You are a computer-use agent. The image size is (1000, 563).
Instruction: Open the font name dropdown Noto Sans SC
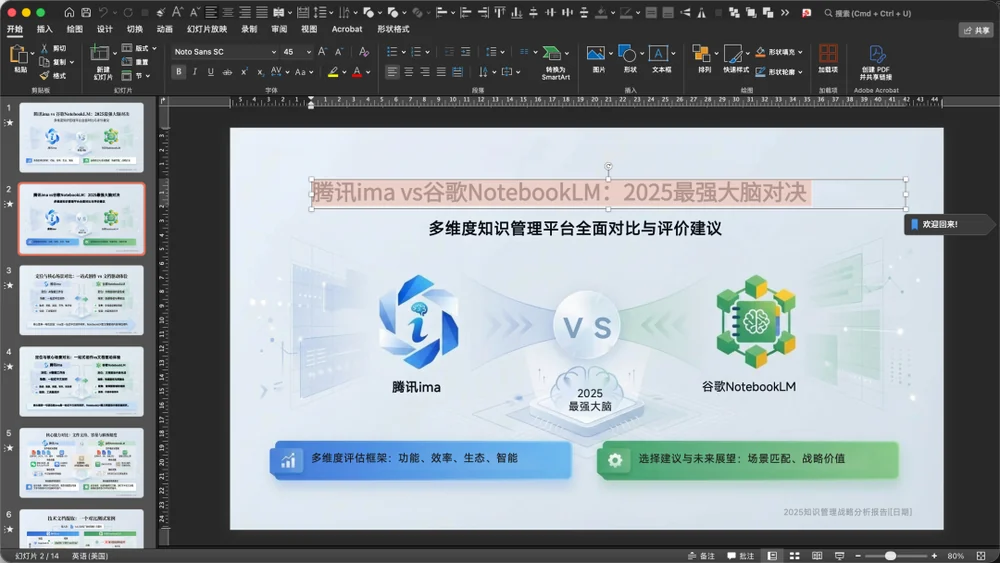click(274, 52)
